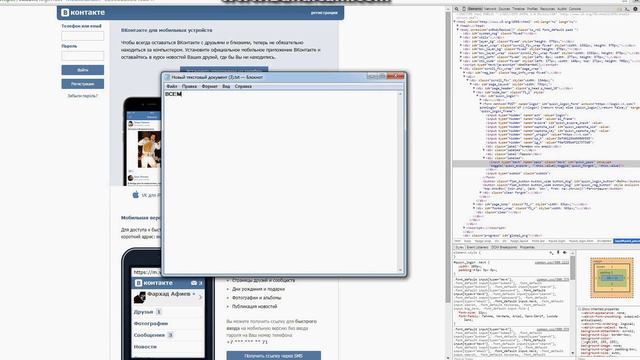Open the DOM Breakpoints sidebar tab
Screen dimensions: 640x360
click(504, 247)
